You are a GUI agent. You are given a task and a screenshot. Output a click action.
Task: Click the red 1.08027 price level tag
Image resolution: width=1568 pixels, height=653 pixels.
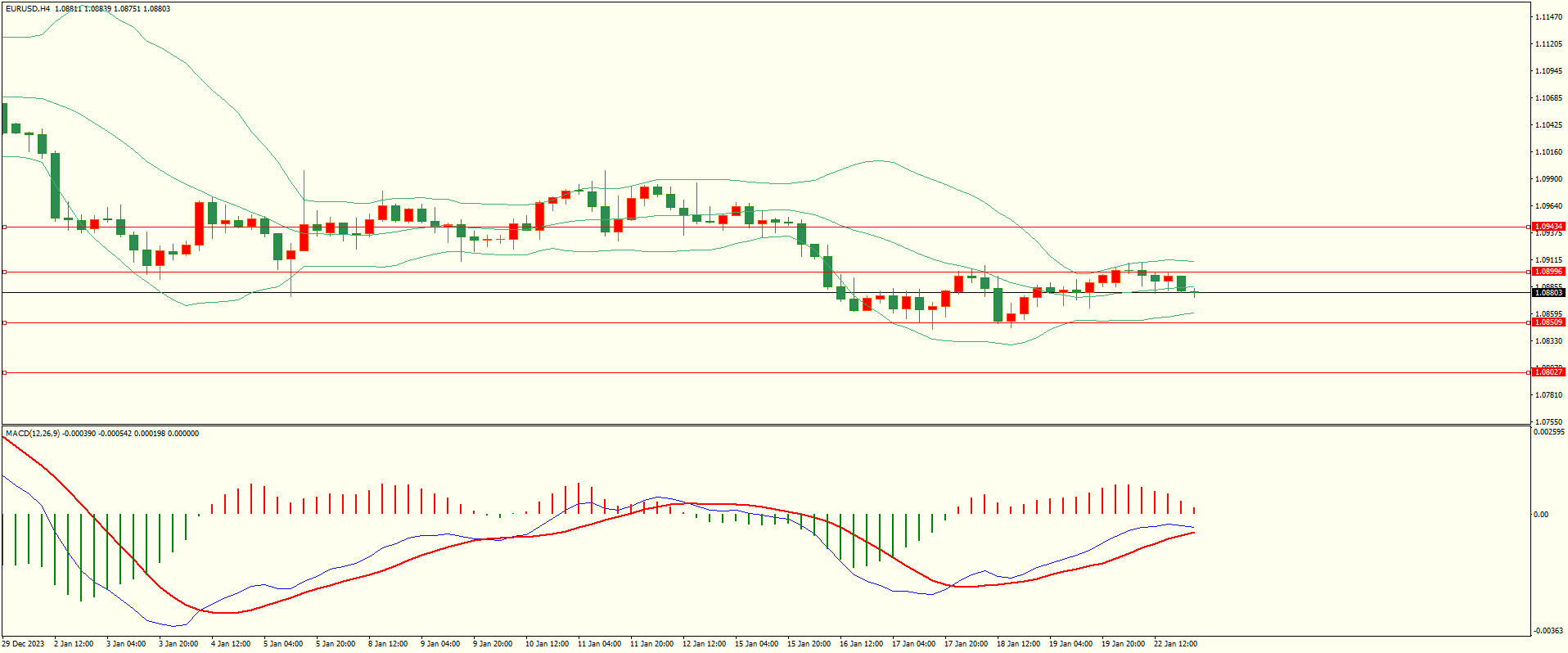point(1548,372)
